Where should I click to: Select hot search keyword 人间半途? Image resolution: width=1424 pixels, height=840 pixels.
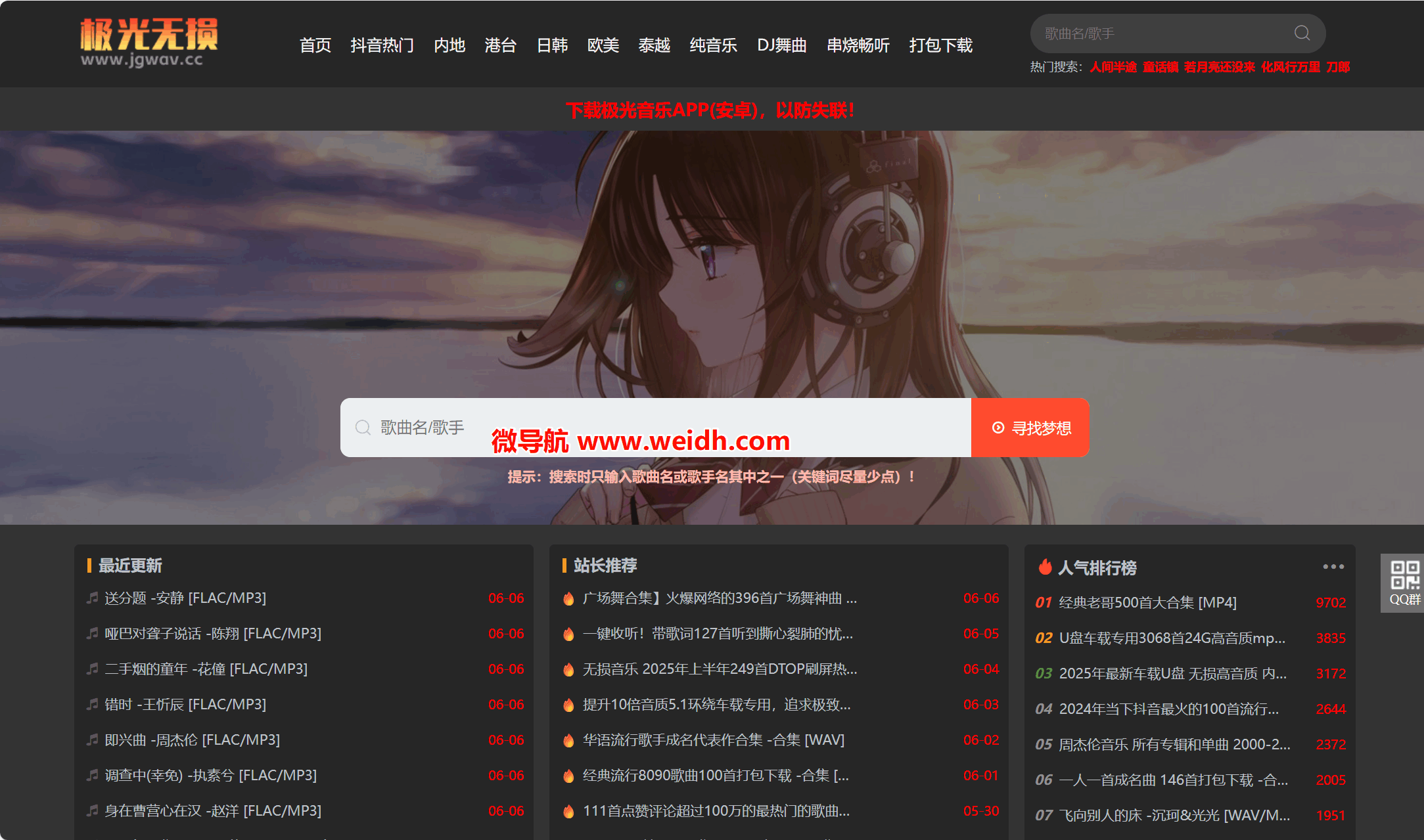click(x=1113, y=67)
